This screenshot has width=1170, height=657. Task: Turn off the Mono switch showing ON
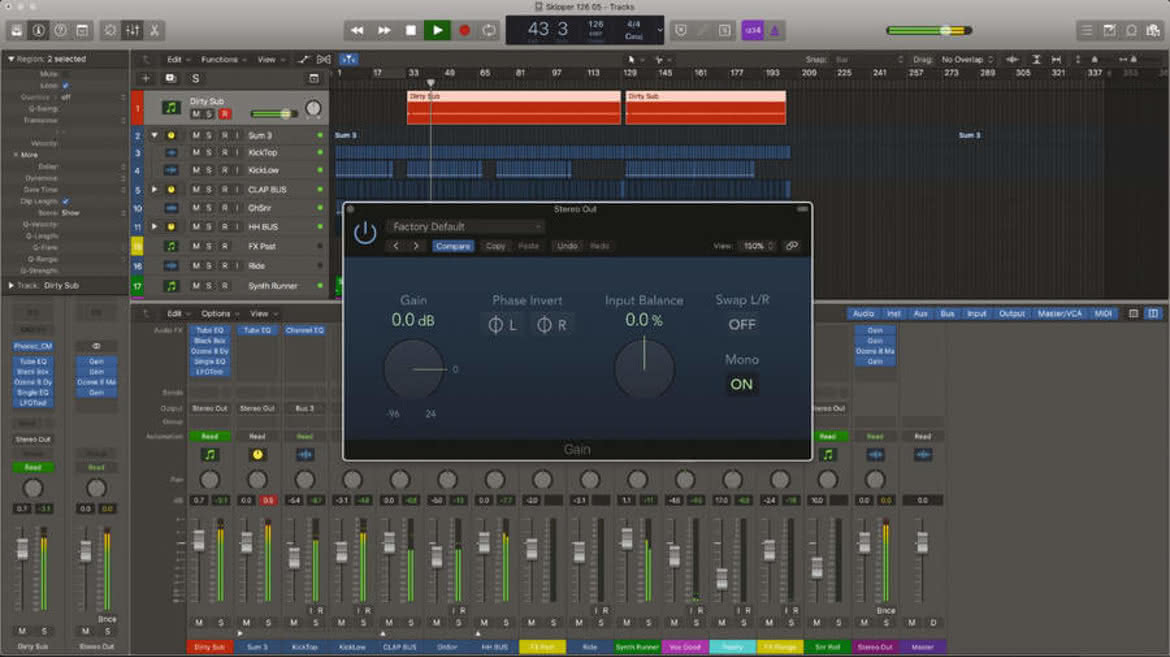point(742,384)
